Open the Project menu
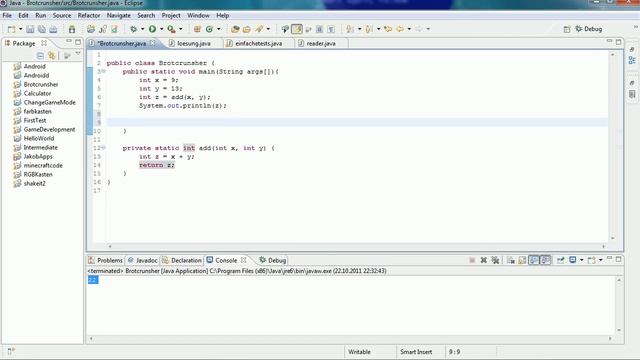The image size is (640, 360). (171, 16)
